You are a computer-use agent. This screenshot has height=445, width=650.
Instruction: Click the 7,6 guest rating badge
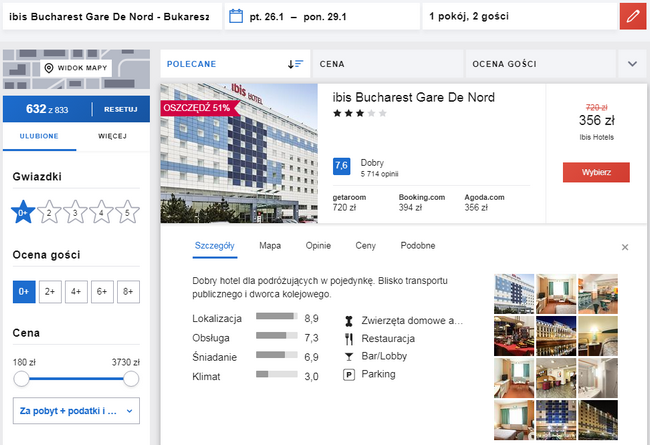pos(342,166)
